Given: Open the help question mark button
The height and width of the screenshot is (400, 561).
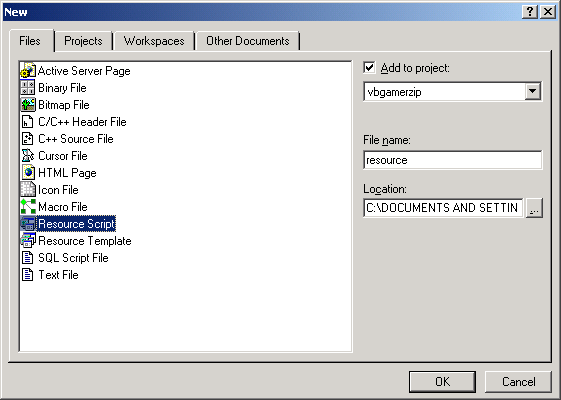Looking at the screenshot, I should 530,12.
